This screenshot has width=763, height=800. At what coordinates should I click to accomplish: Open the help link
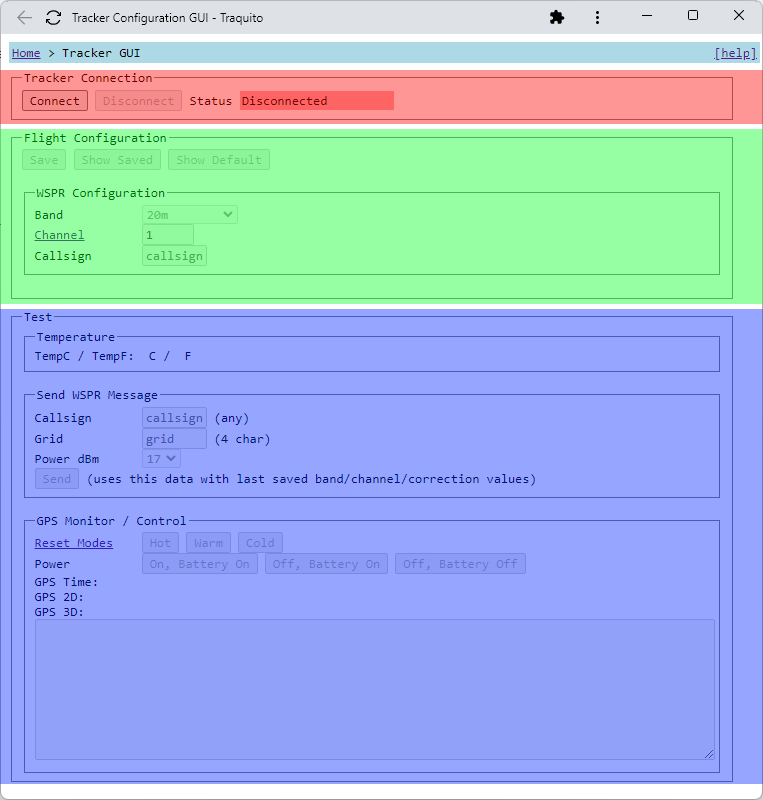734,53
